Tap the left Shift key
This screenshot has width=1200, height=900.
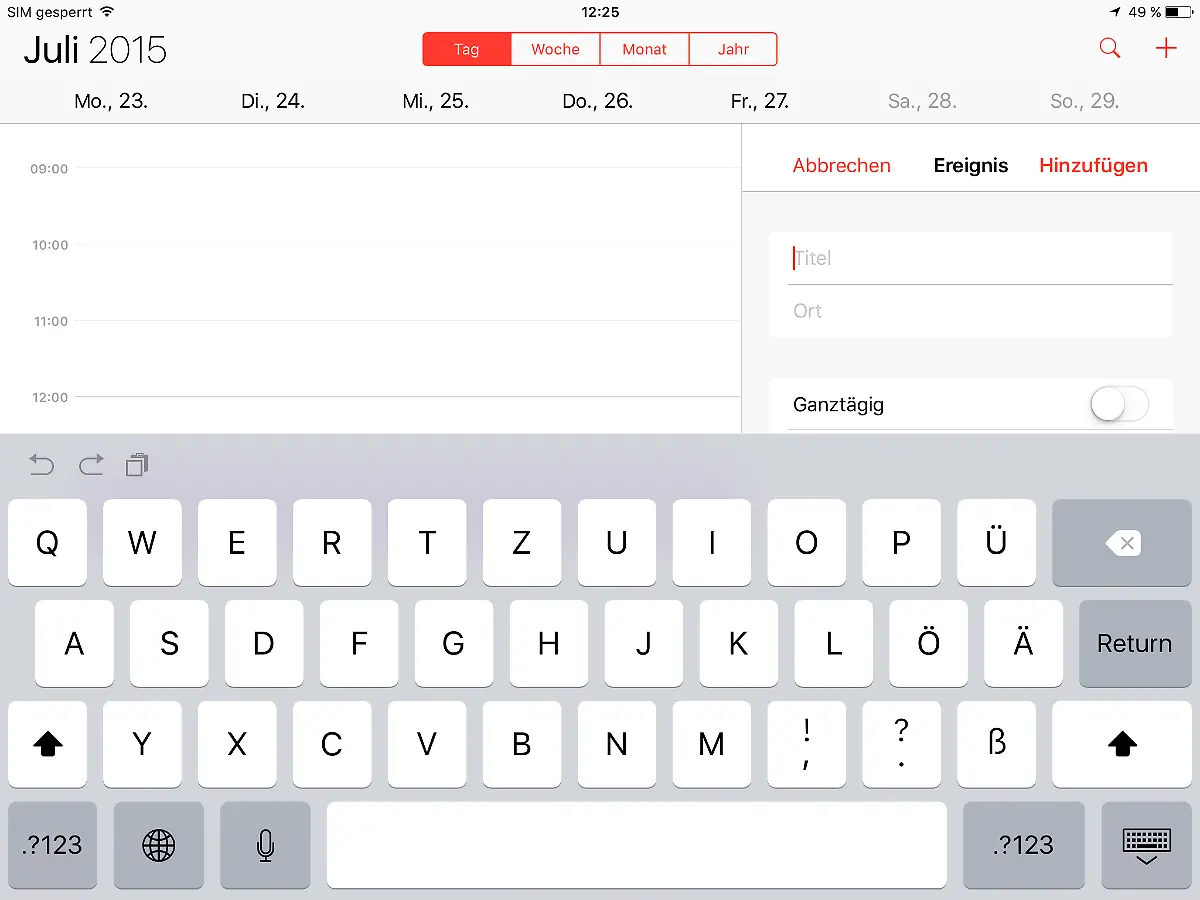point(47,744)
